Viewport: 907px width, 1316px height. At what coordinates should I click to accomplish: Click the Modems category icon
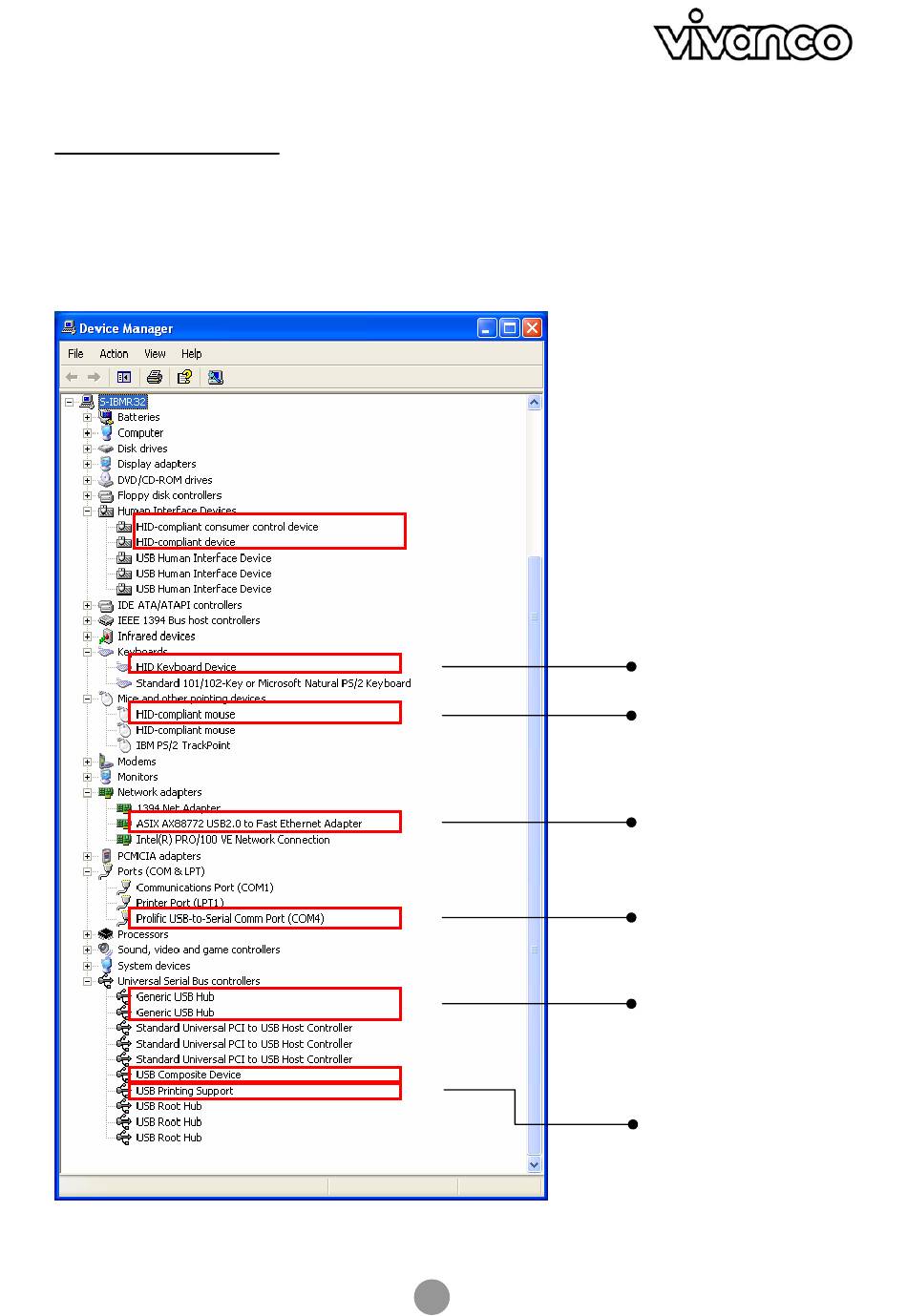[x=106, y=762]
